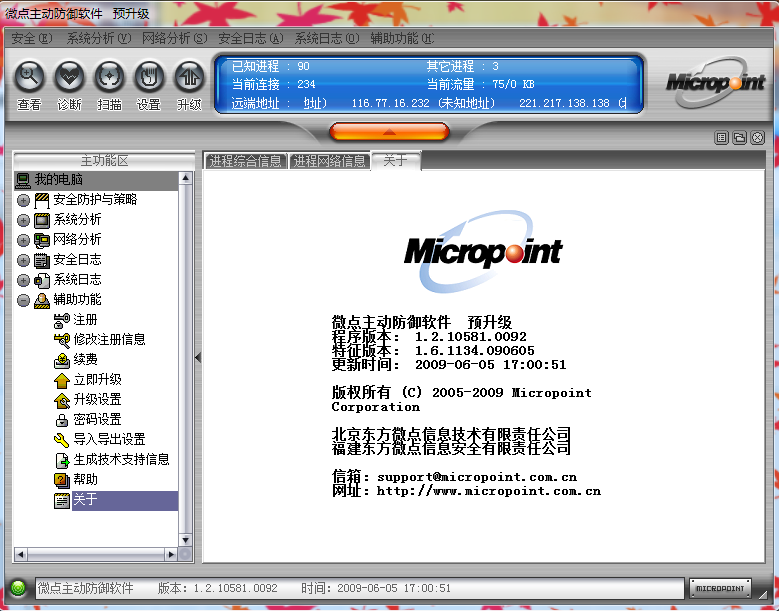Click the 已知进程 : 90 readout
This screenshot has height=611, width=779.
tap(271, 66)
